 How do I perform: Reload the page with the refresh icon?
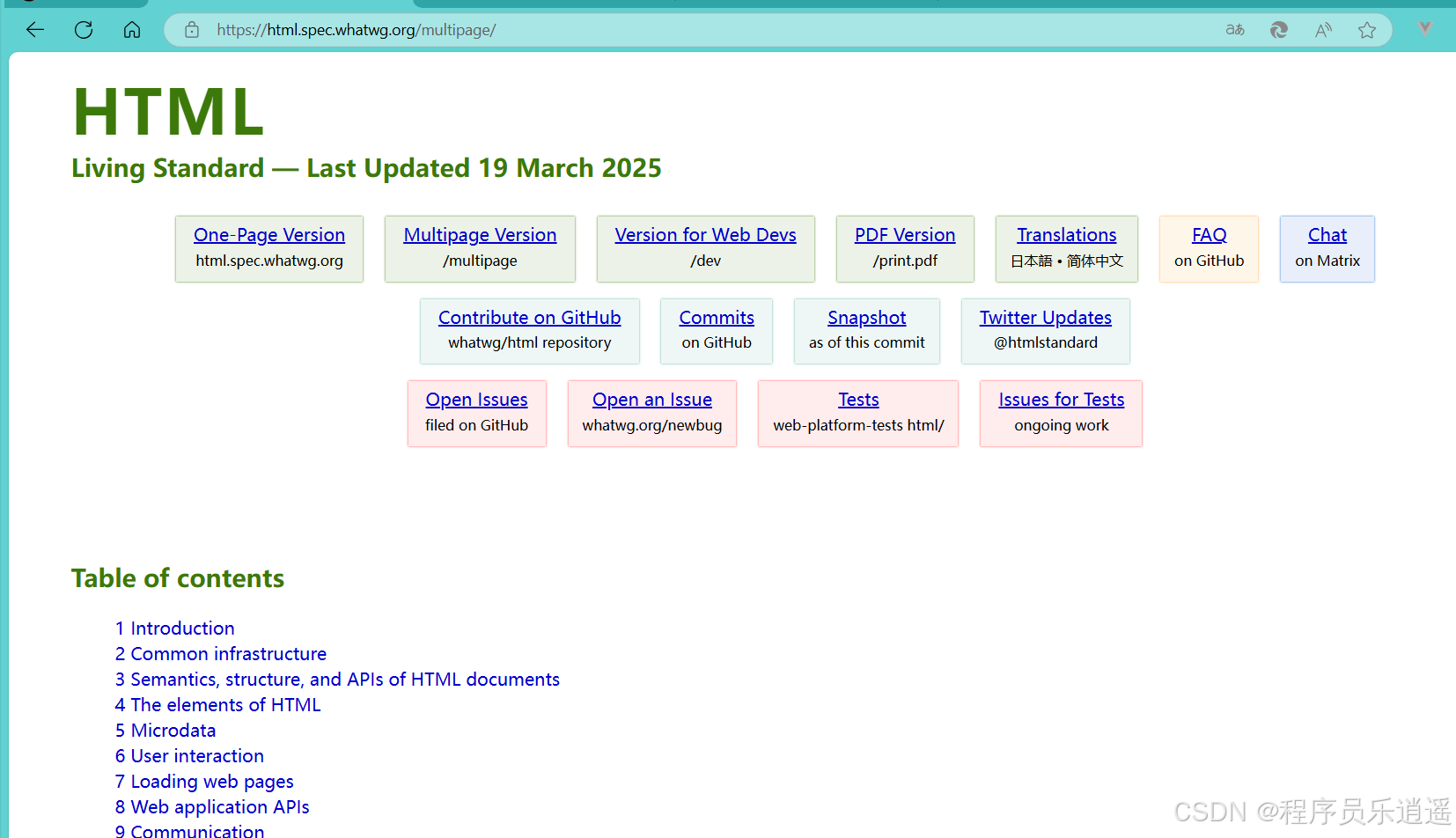[84, 30]
